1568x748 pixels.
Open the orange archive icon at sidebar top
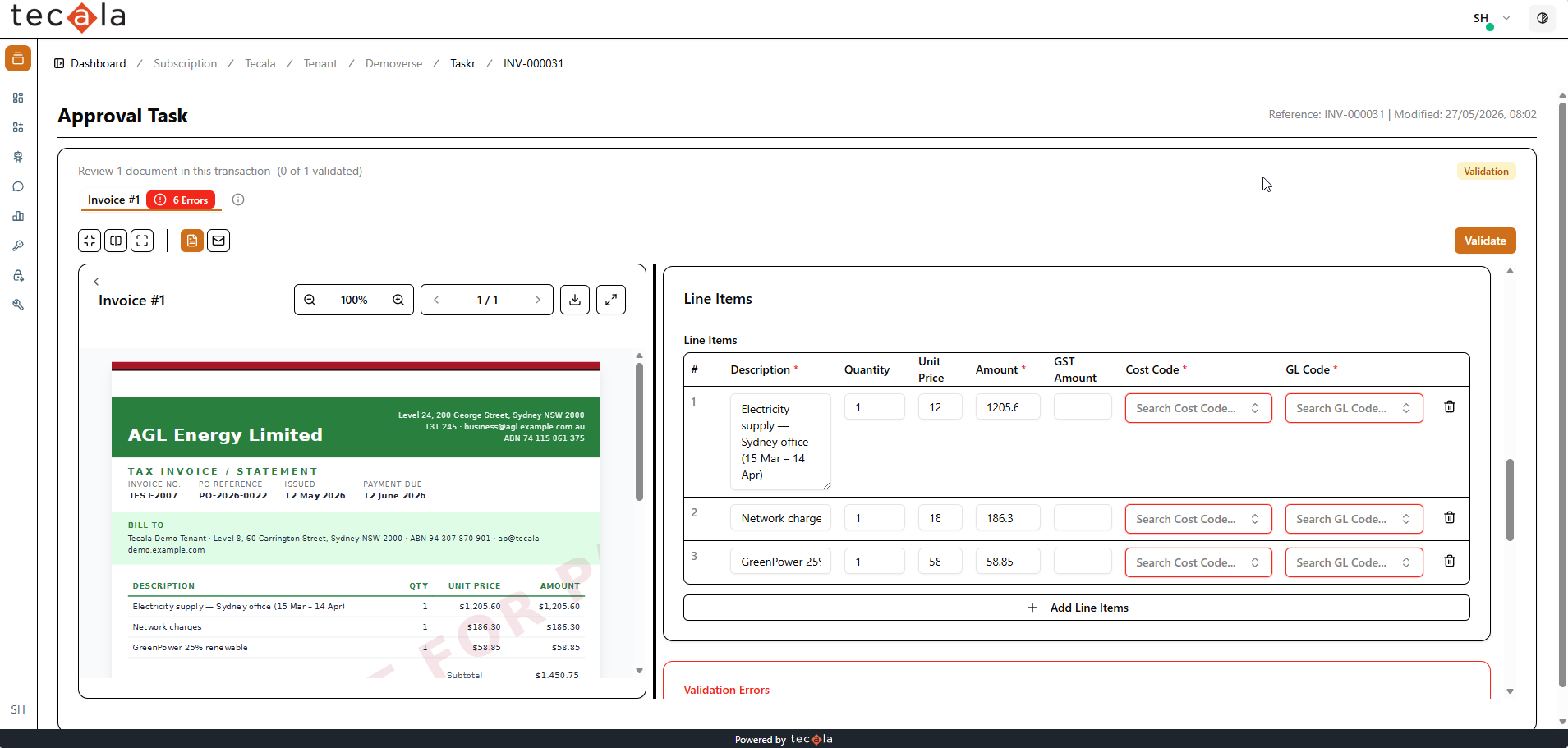[18, 58]
